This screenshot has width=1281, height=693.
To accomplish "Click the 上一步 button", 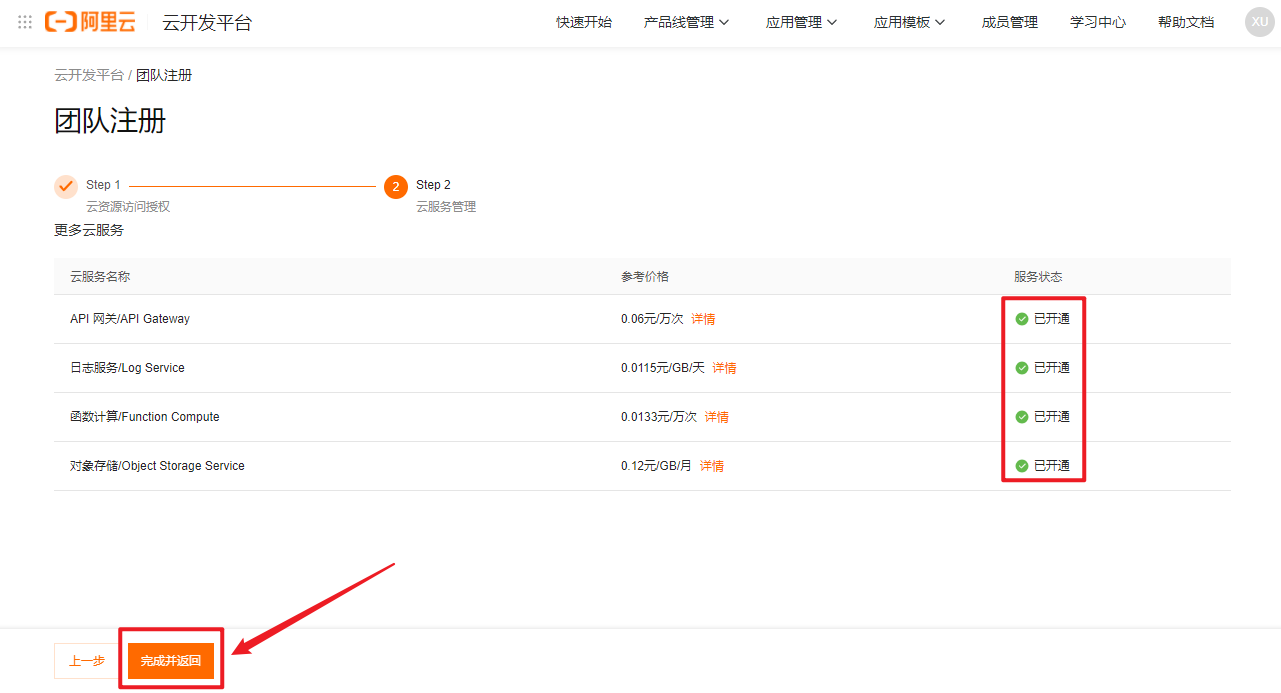I will pyautogui.click(x=86, y=661).
